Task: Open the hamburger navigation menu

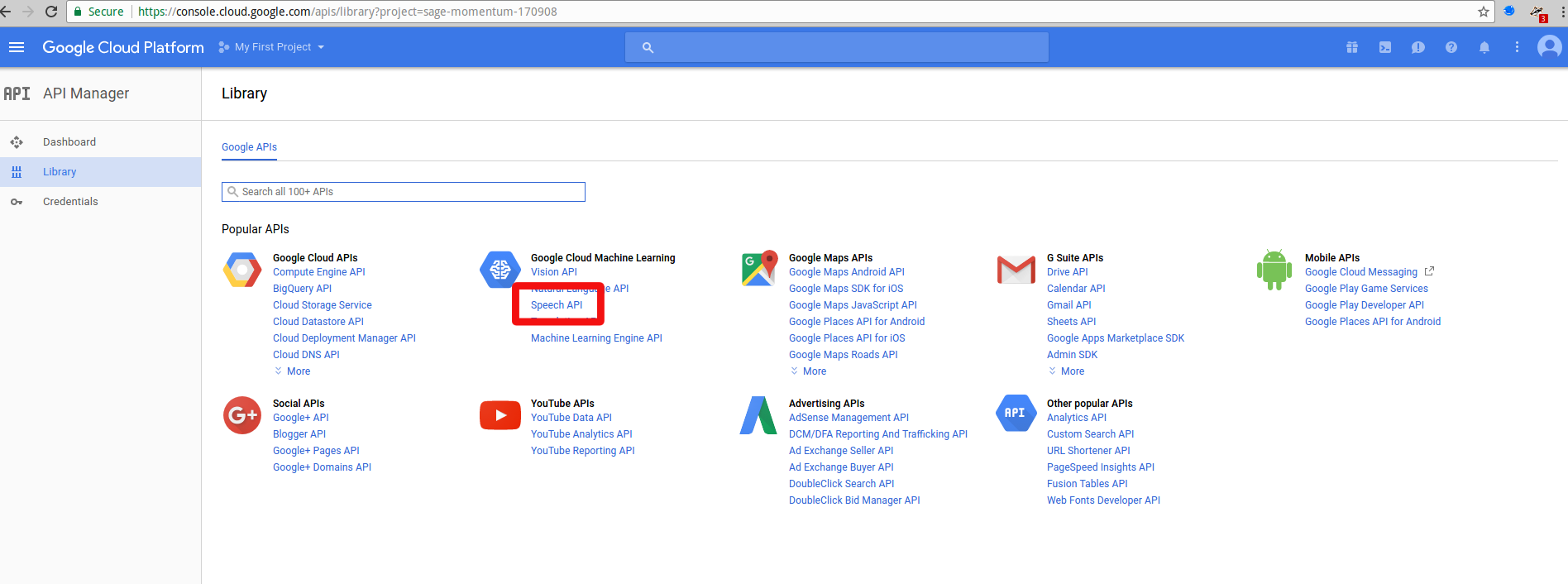Action: (17, 47)
